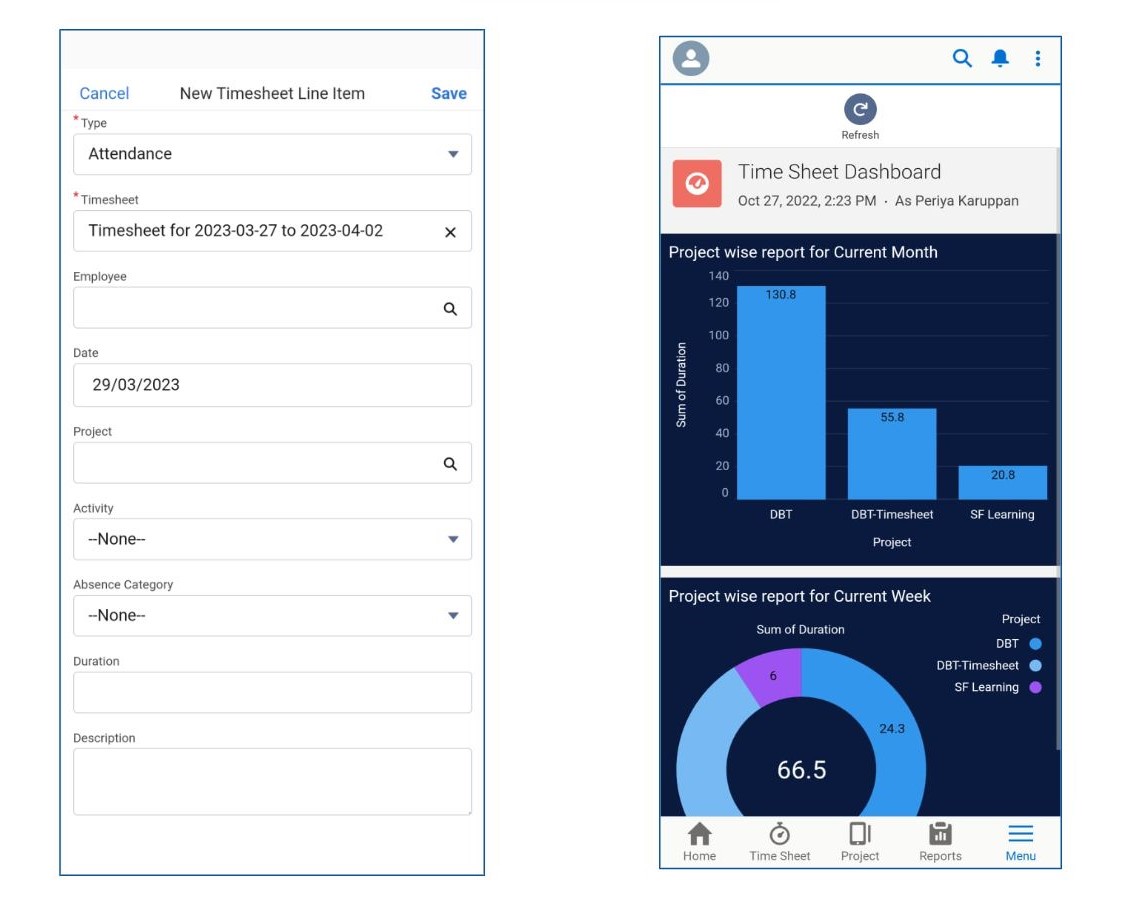Click the DBT bar showing 130.8
The image size is (1122, 900).
click(x=781, y=393)
